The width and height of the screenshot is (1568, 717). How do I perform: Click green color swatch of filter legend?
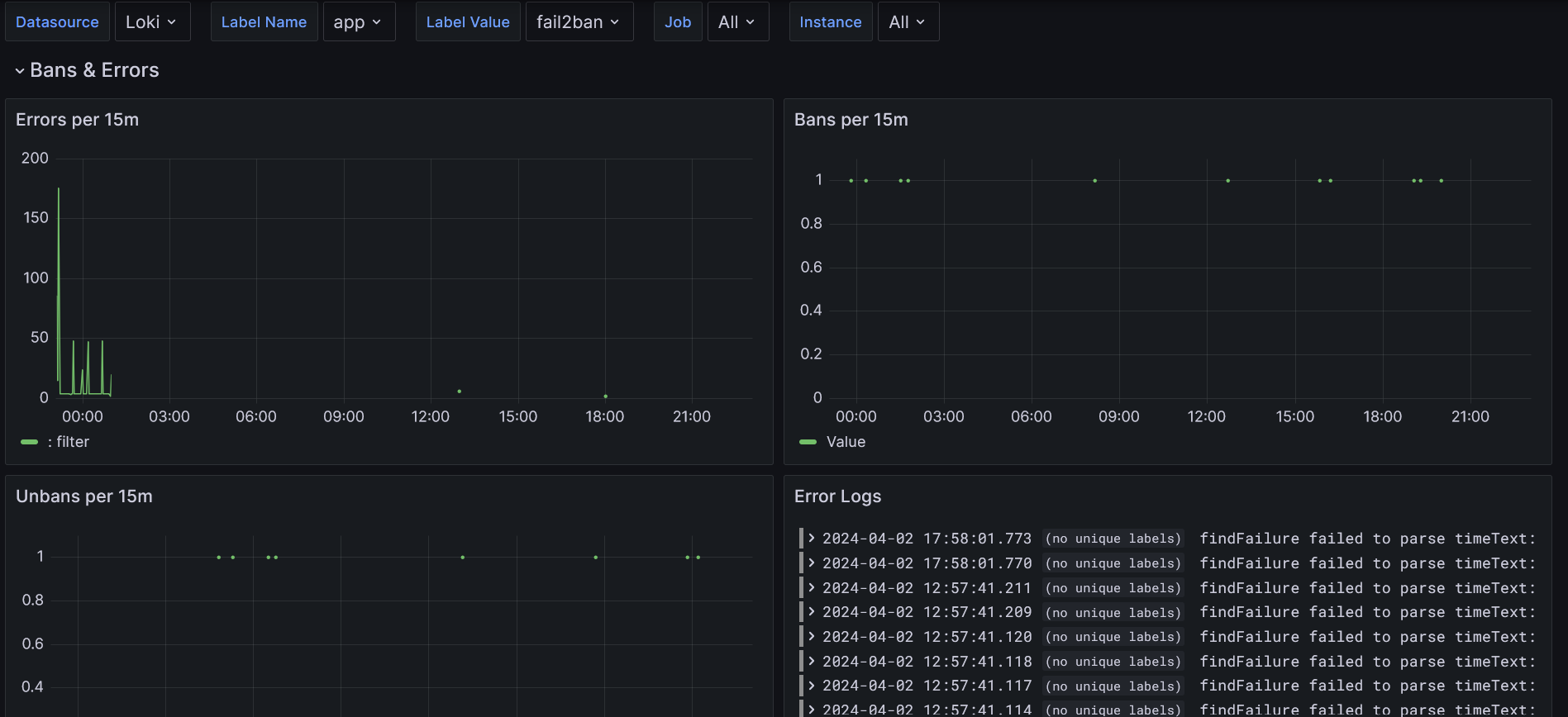point(30,442)
